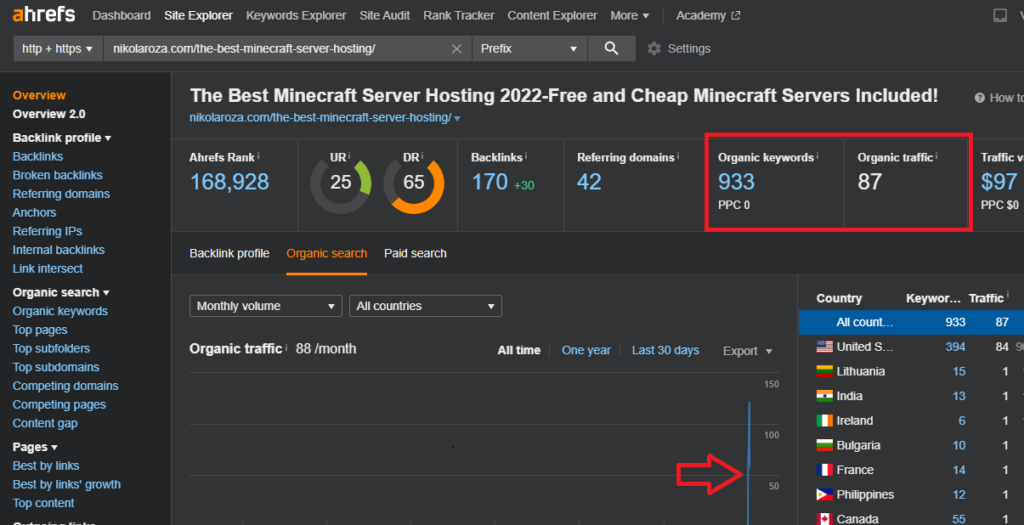The height and width of the screenshot is (525, 1024).
Task: Open Academy external link
Action: coord(708,15)
